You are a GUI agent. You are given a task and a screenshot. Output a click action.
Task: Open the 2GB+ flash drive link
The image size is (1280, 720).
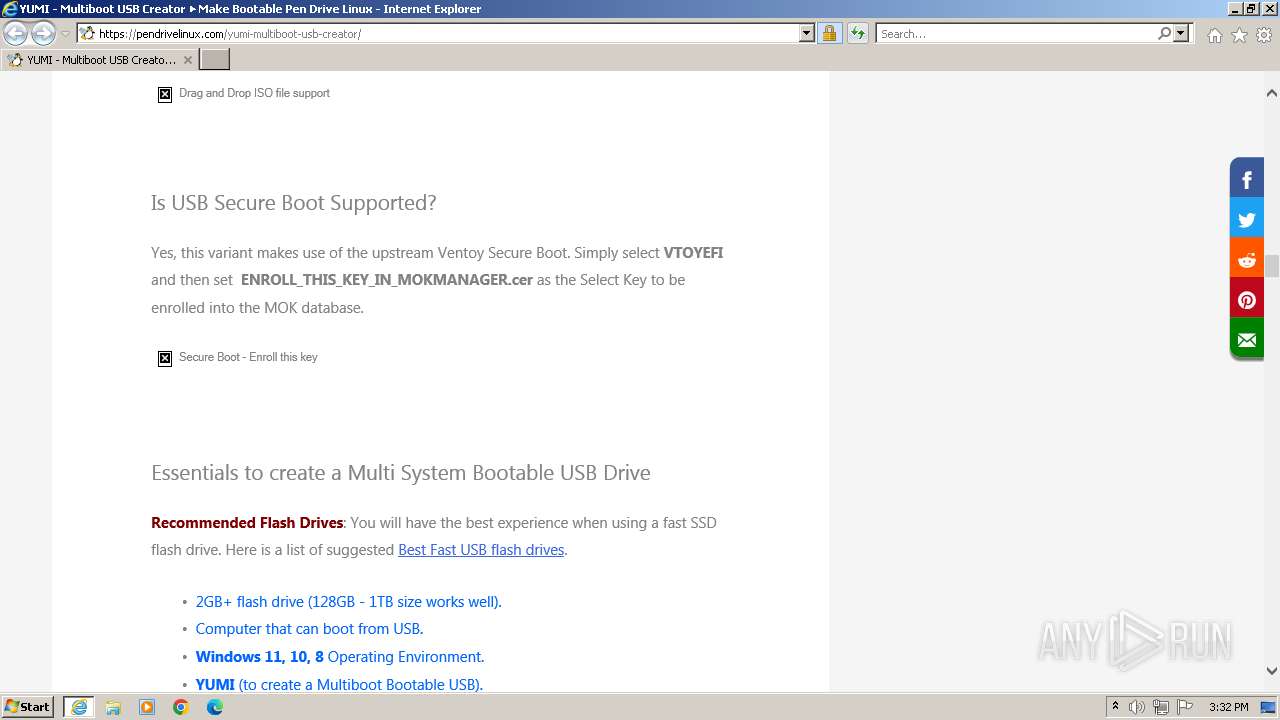pyautogui.click(x=348, y=602)
